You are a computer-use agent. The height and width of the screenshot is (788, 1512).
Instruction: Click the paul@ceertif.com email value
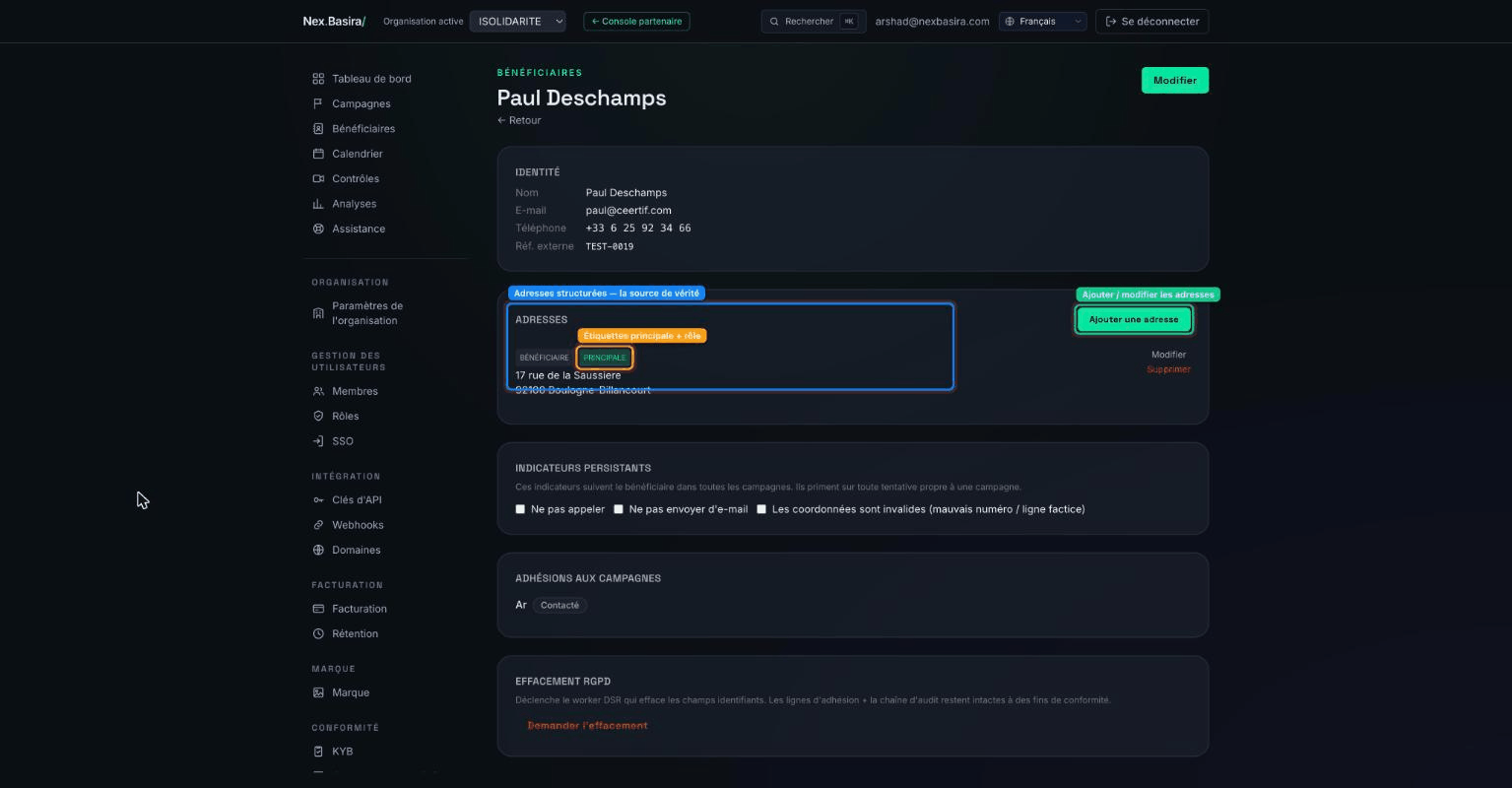coord(628,210)
